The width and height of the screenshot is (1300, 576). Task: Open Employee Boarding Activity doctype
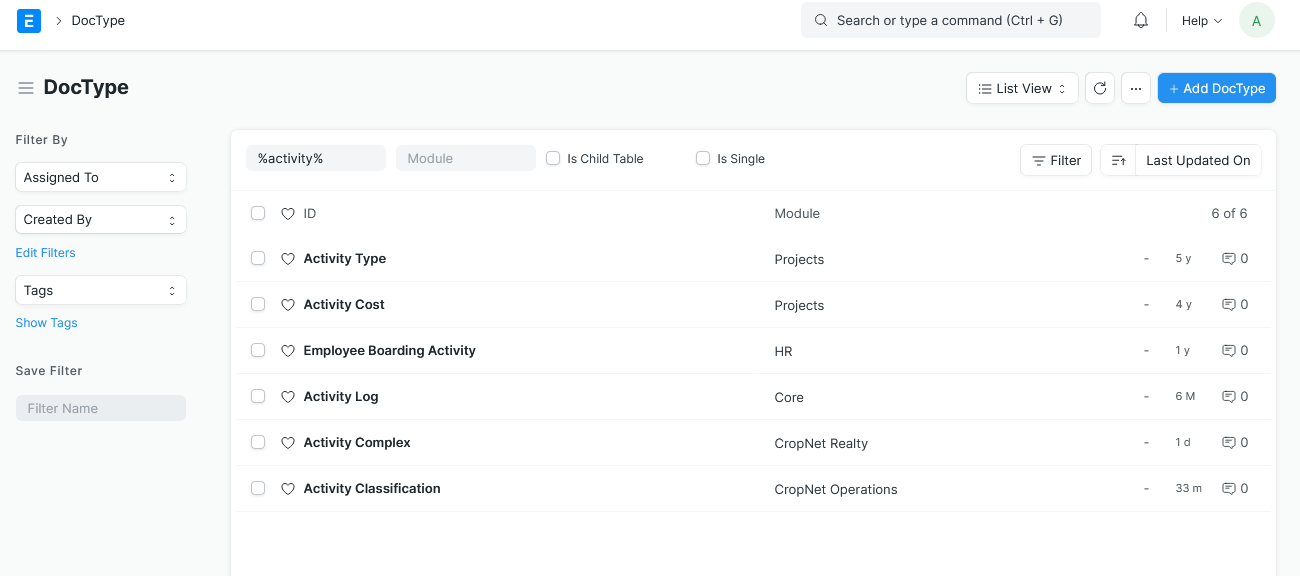389,350
